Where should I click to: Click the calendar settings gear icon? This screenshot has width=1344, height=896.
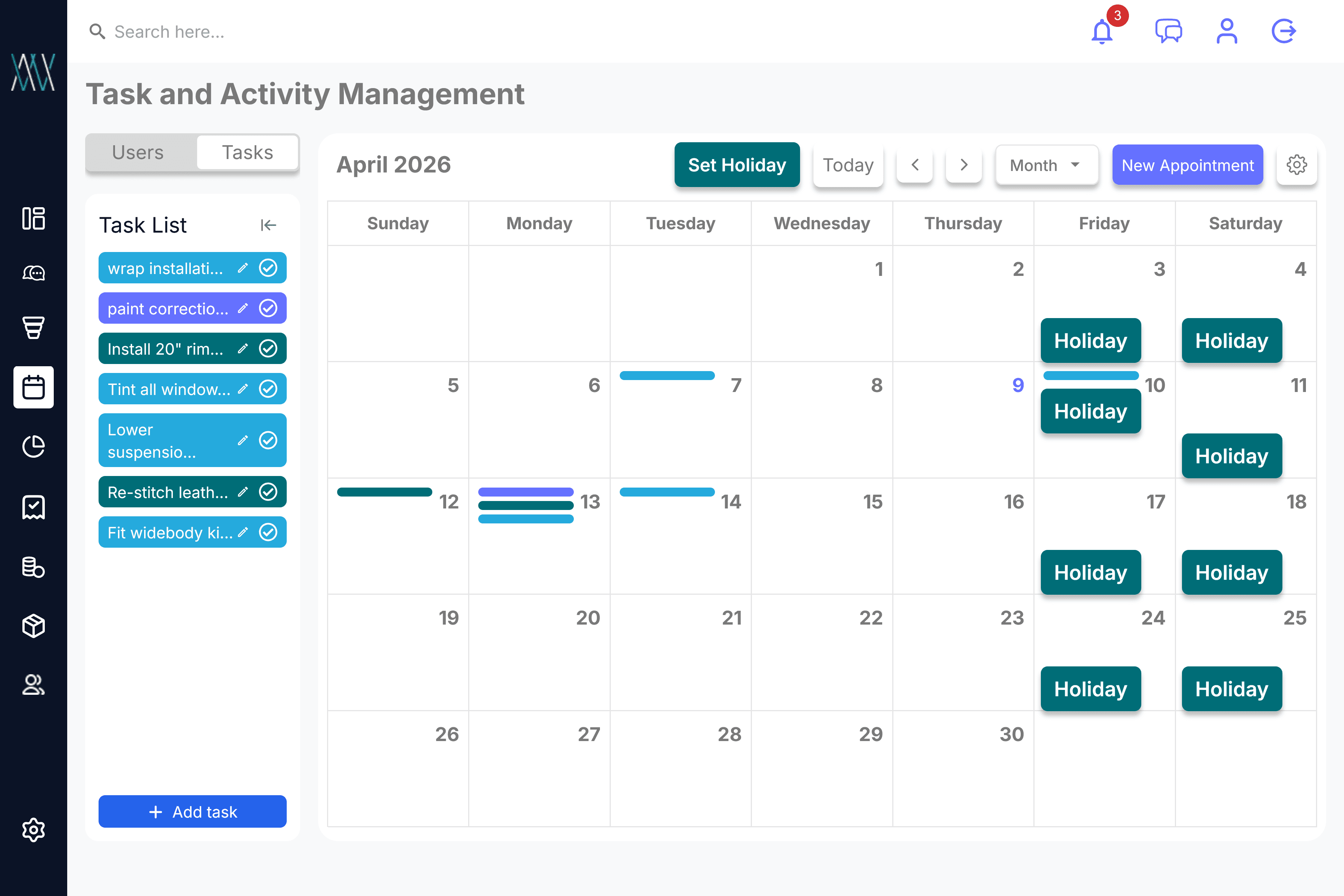(1297, 165)
